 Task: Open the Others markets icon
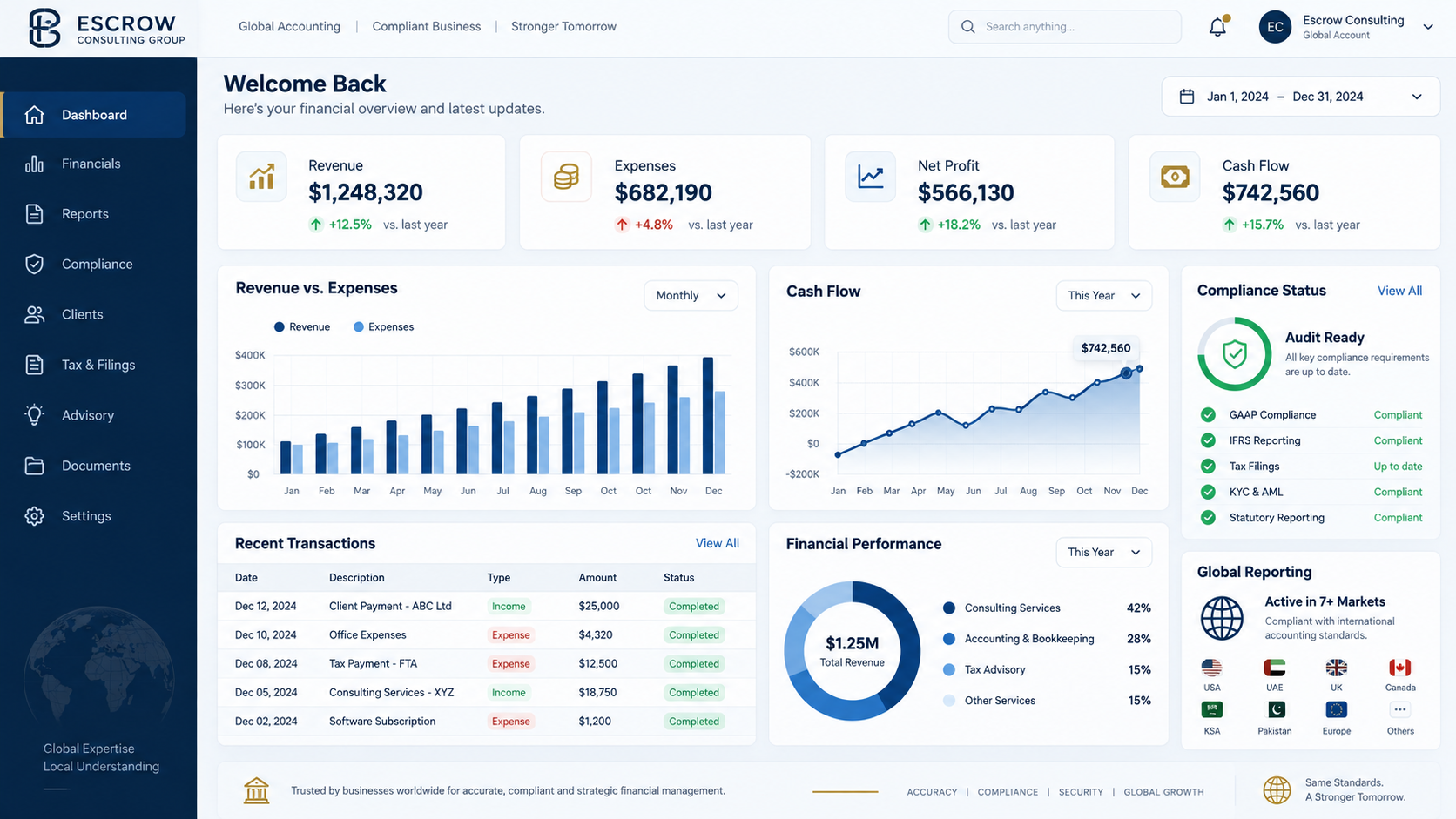[1399, 710]
